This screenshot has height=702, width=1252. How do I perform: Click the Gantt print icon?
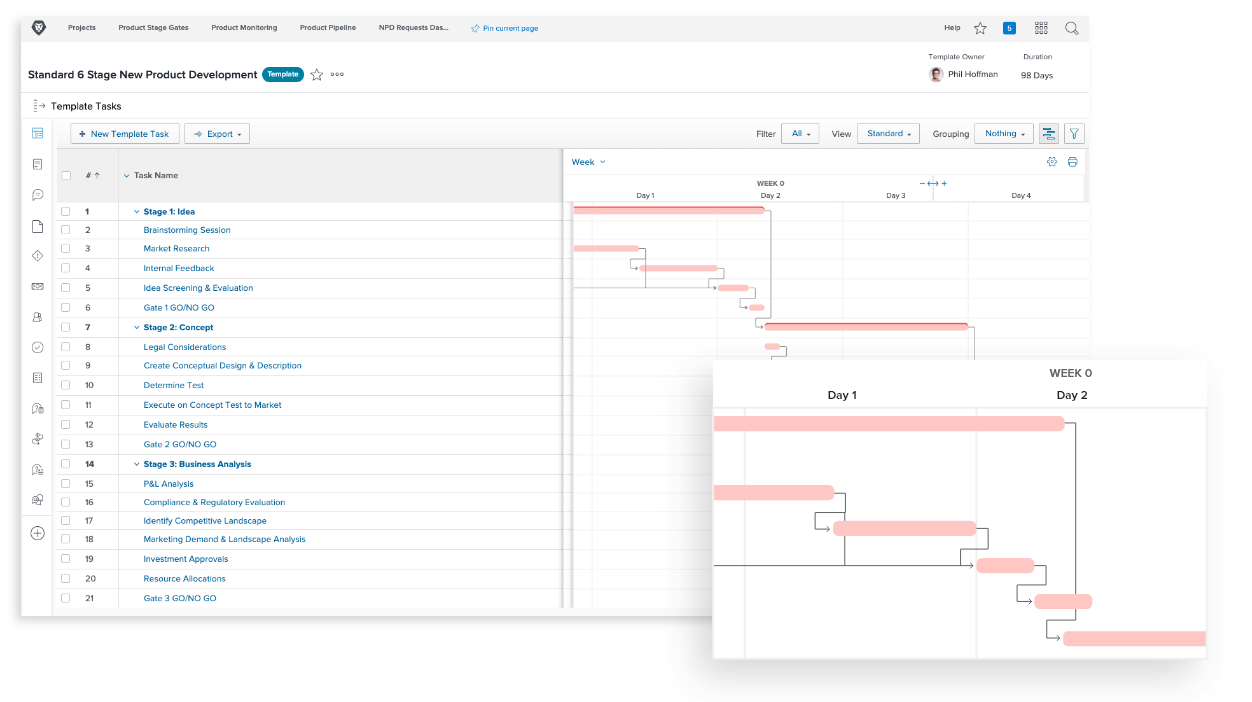1072,162
